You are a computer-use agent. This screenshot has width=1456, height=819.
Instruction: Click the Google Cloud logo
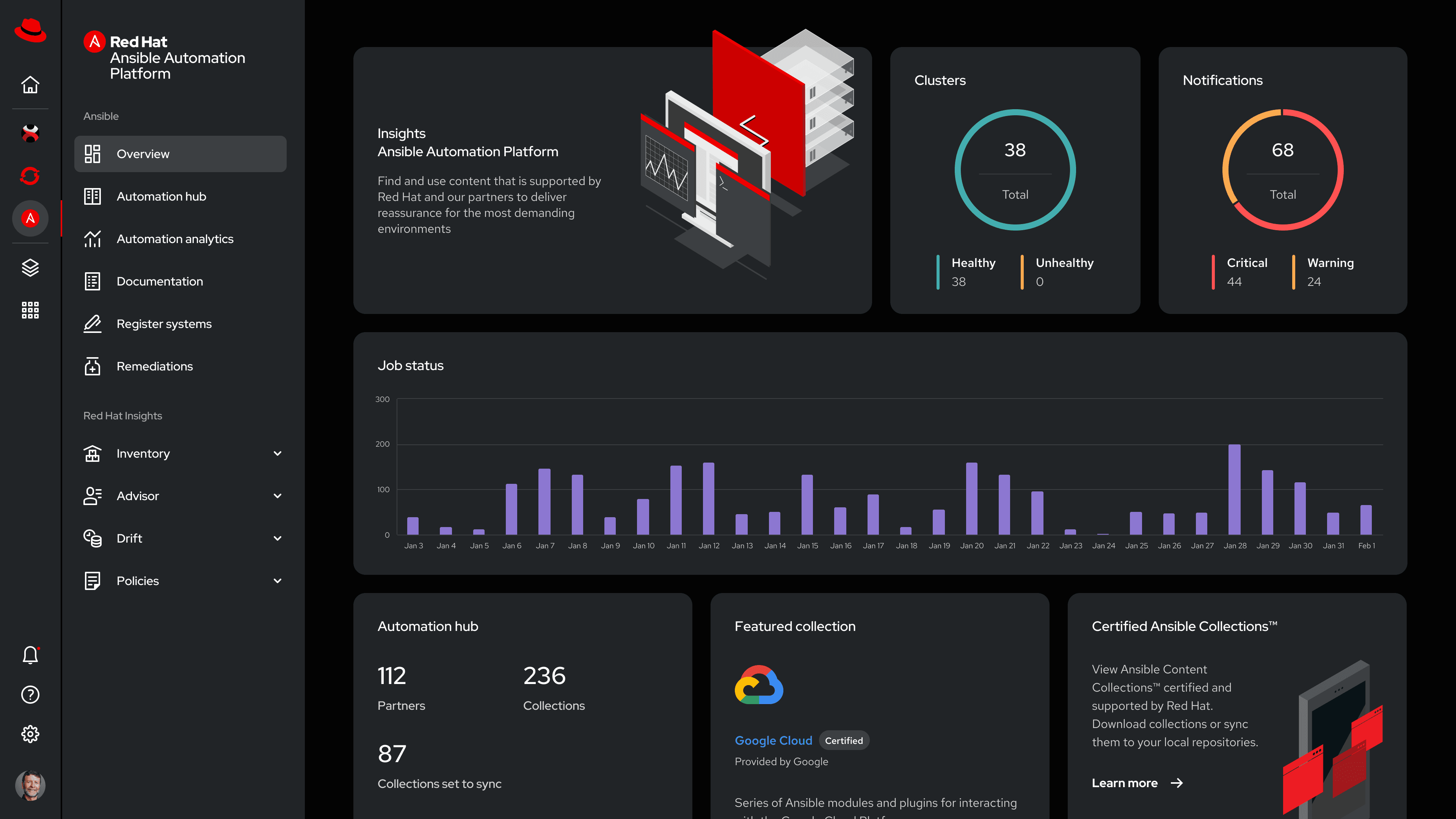coord(759,684)
